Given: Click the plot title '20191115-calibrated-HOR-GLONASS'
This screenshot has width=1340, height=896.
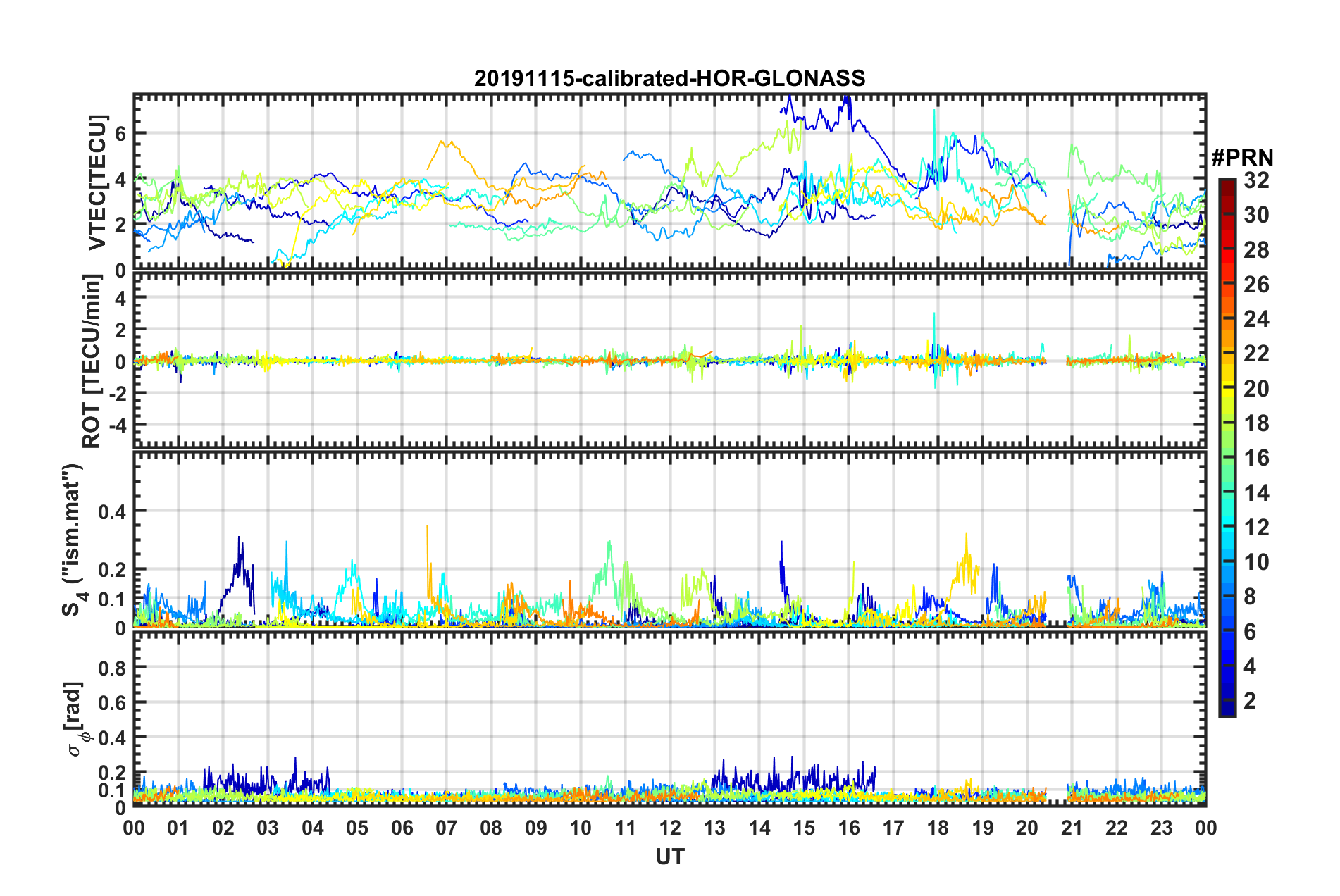Looking at the screenshot, I should coord(669,78).
